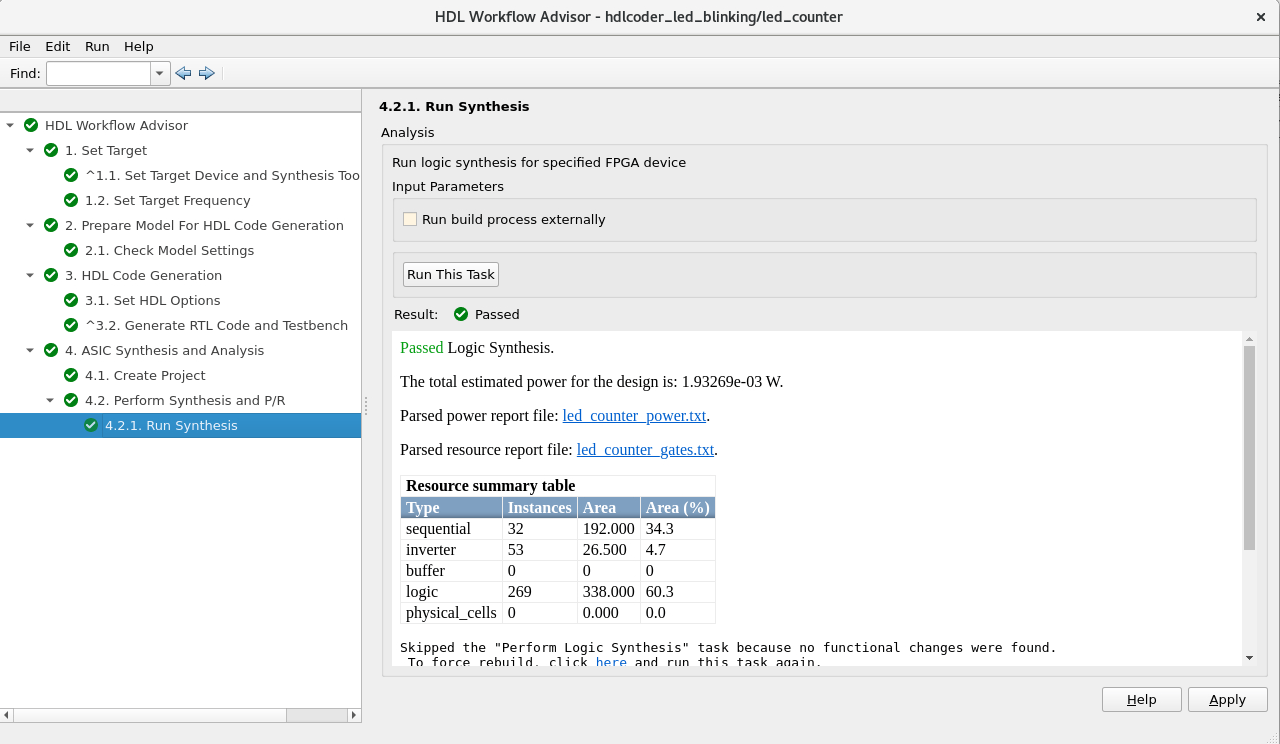Collapse 4.2. Perform Synthesis and P/R node

coord(50,400)
